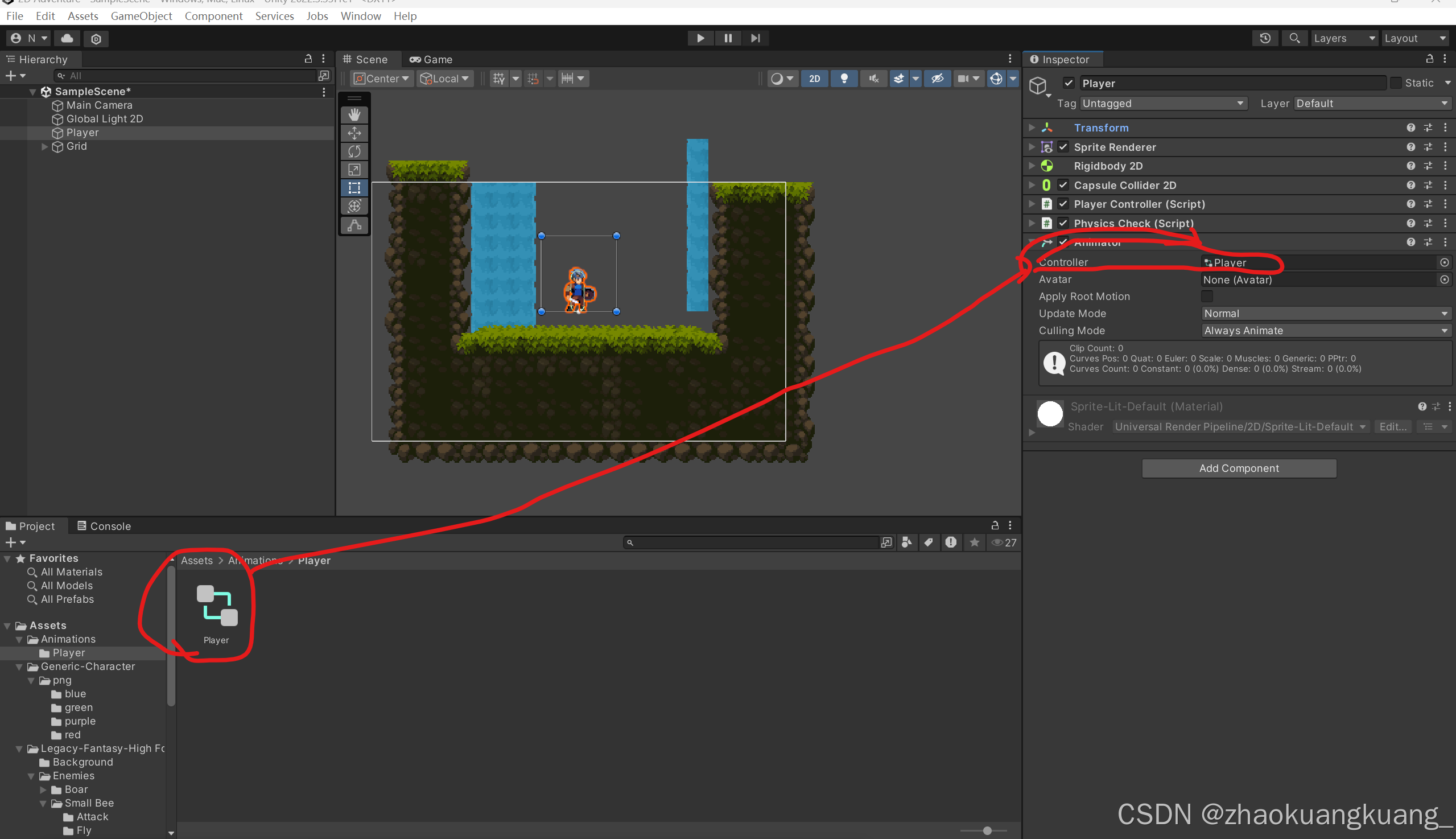Select the Hand view tool
The width and height of the screenshot is (1456, 839).
354,114
